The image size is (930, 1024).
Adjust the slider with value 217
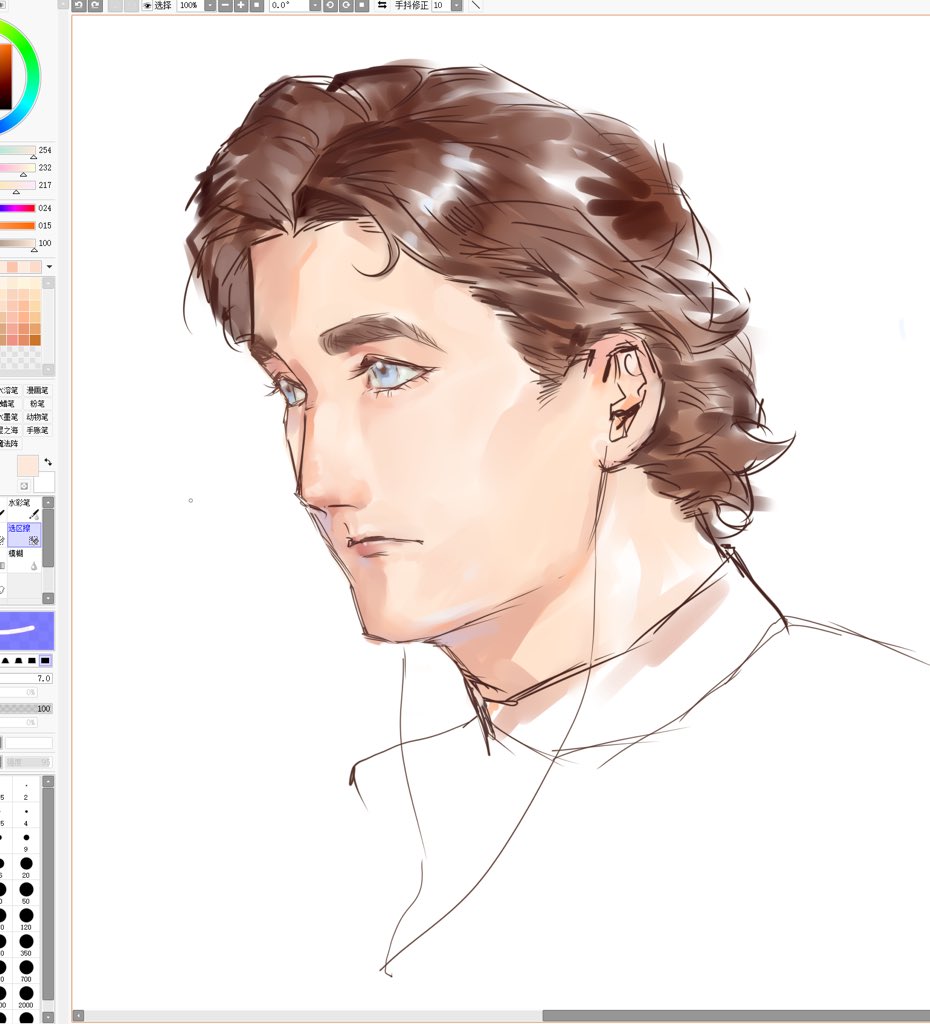18,185
